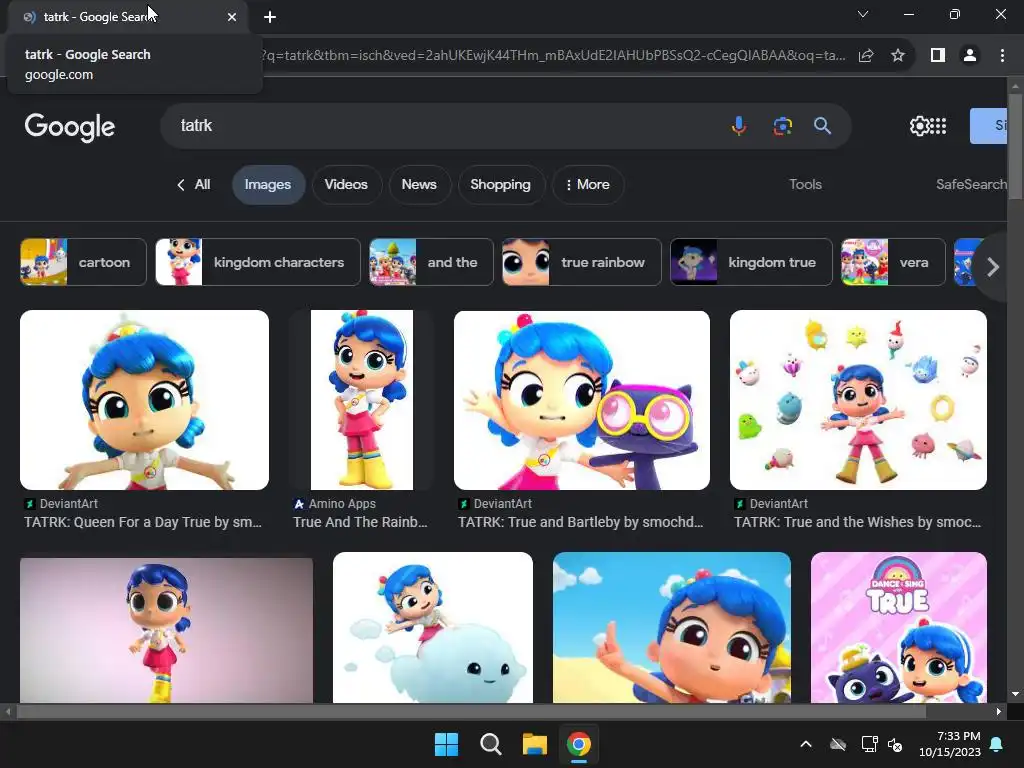This screenshot has height=768, width=1024.
Task: Open Google Lens image search
Action: pyautogui.click(x=782, y=125)
